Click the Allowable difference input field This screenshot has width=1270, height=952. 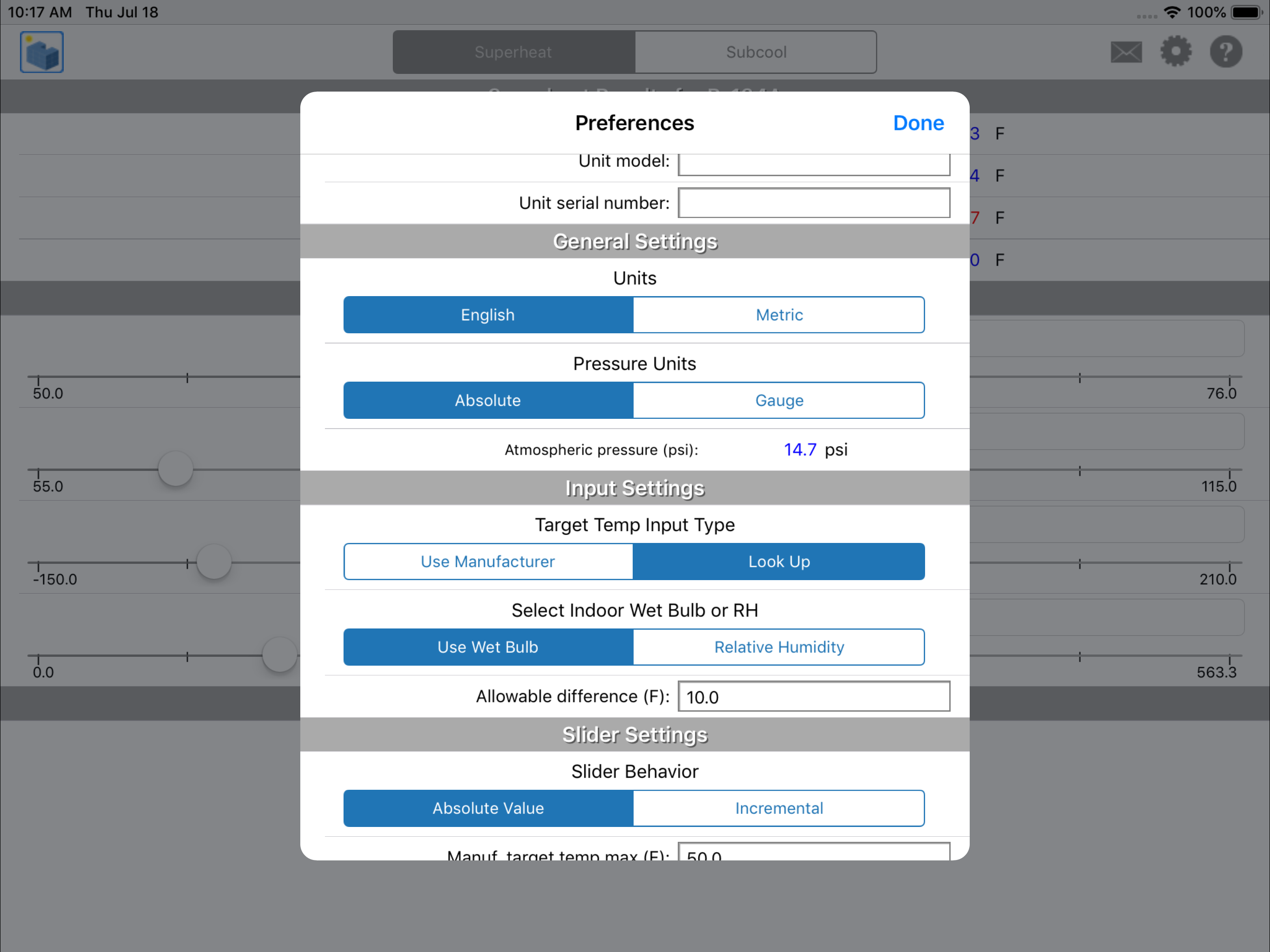coord(813,696)
